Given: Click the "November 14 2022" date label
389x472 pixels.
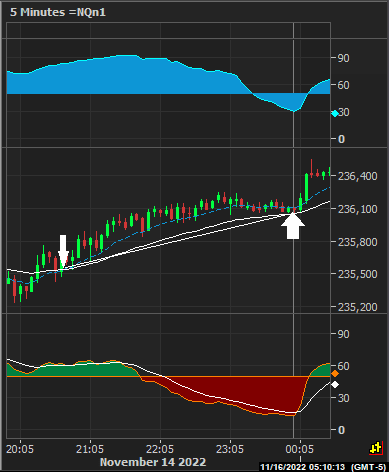Looking at the screenshot, I should click(153, 462).
